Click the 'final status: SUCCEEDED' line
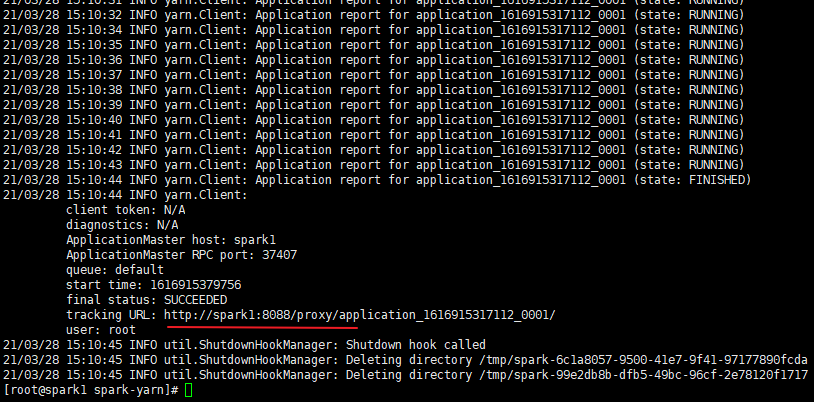Viewport: 814px width, 402px height. pos(146,300)
